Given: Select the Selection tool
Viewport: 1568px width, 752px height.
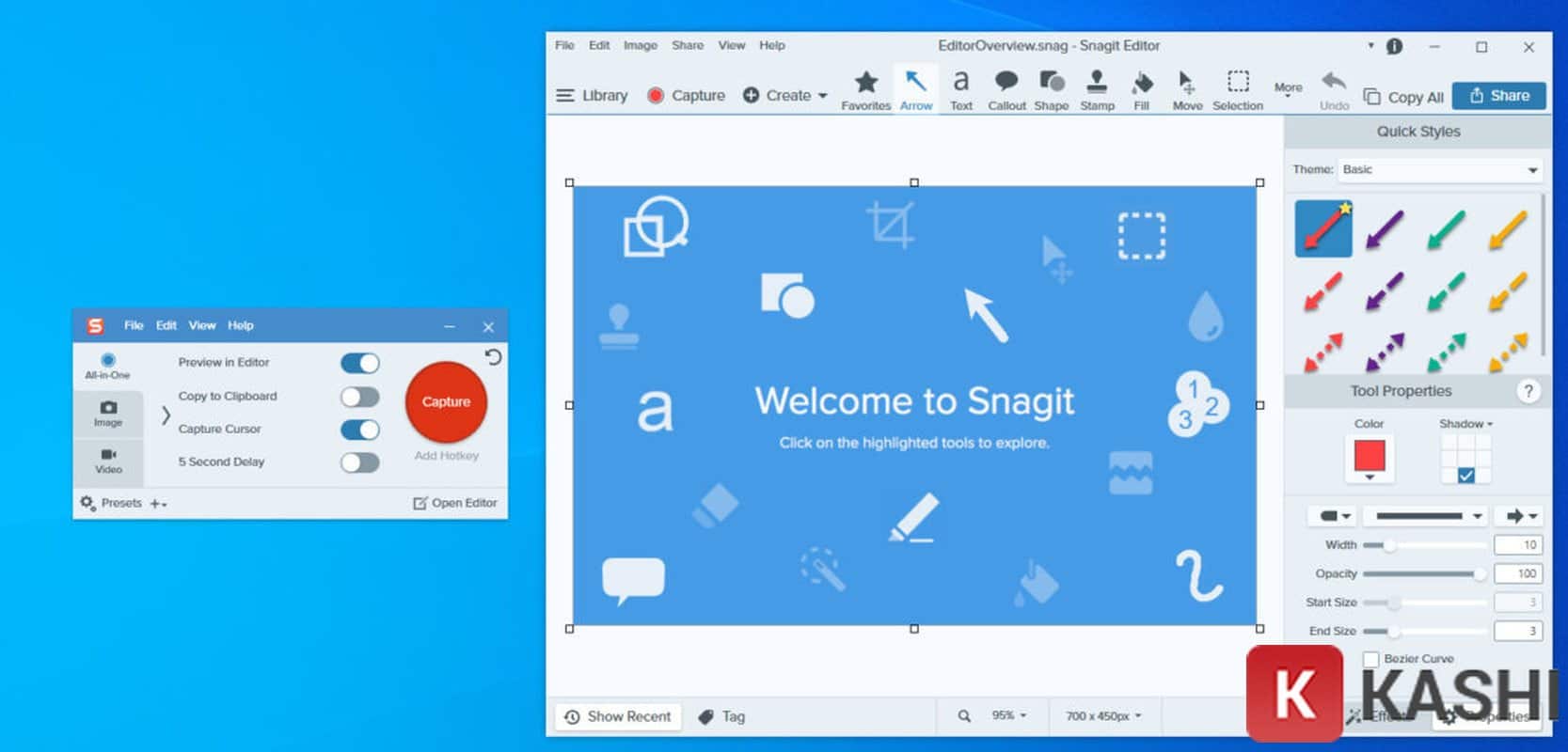Looking at the screenshot, I should [x=1238, y=90].
